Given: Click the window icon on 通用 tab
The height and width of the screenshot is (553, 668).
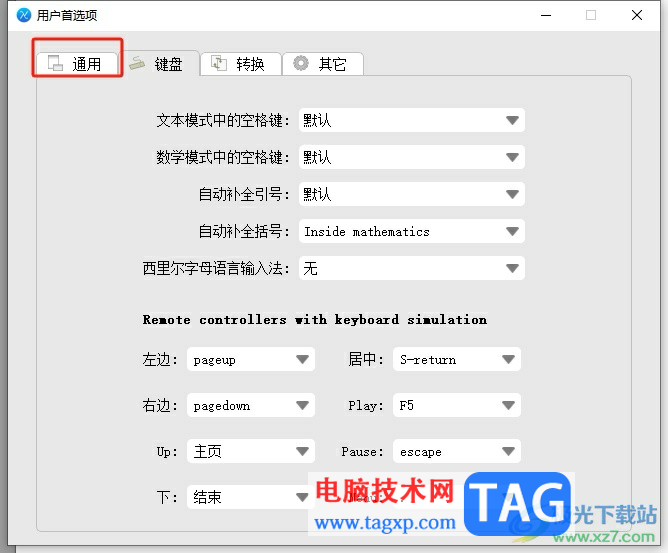Looking at the screenshot, I should [55, 63].
